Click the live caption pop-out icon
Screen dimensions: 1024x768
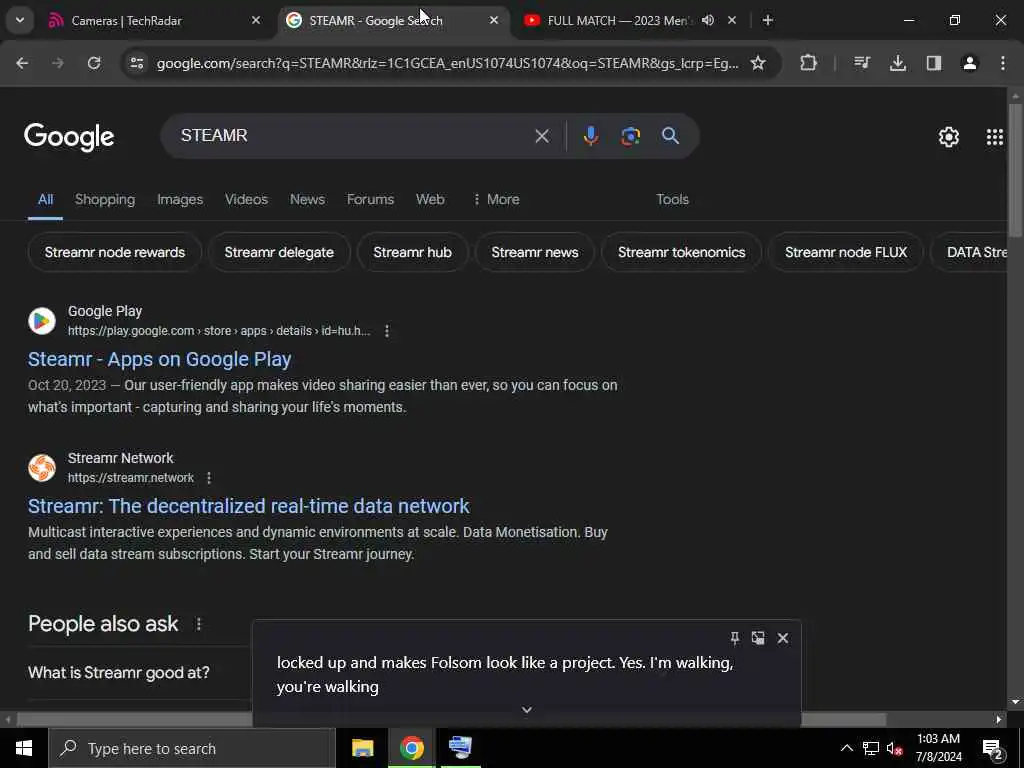pos(758,638)
